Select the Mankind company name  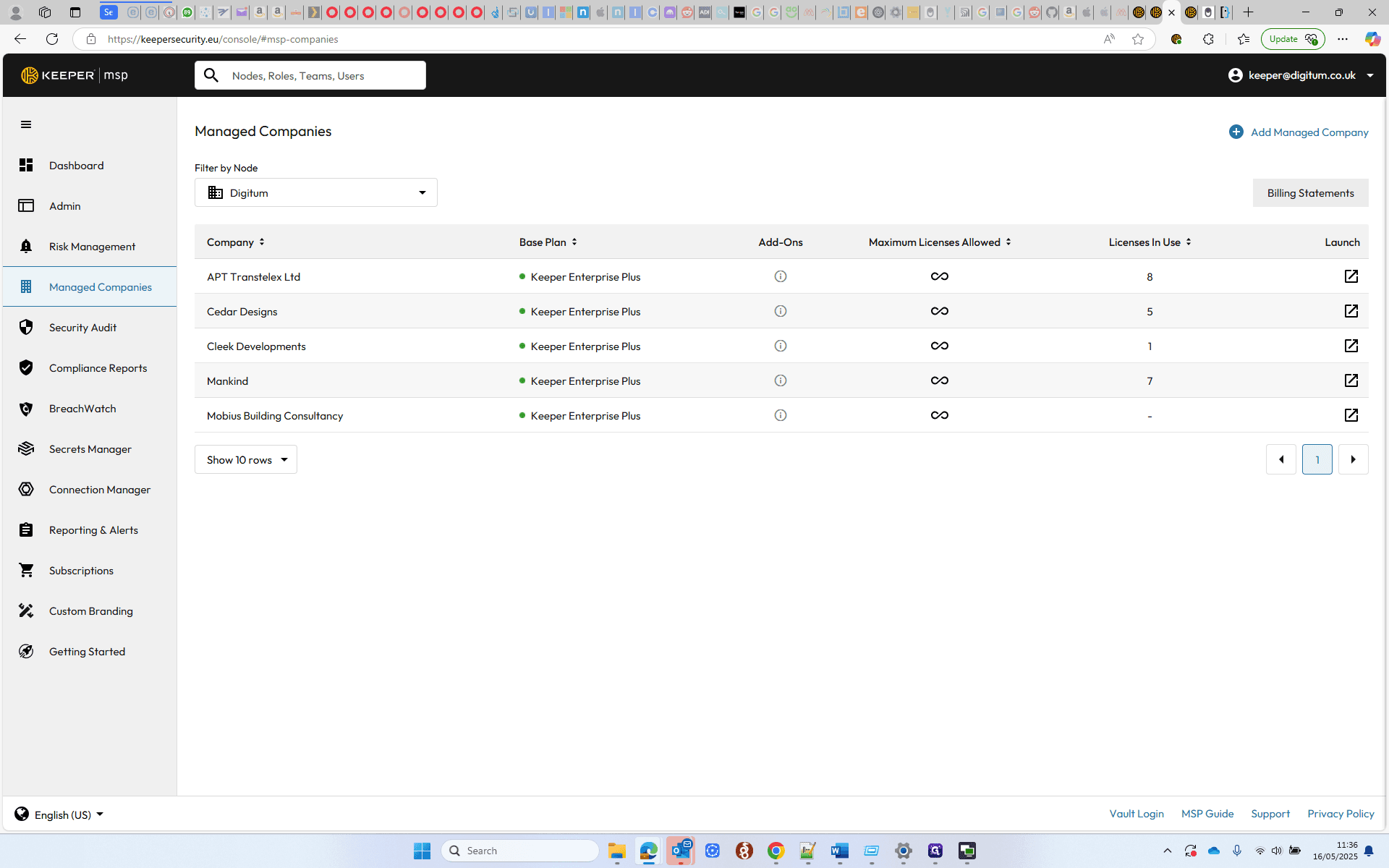[227, 381]
